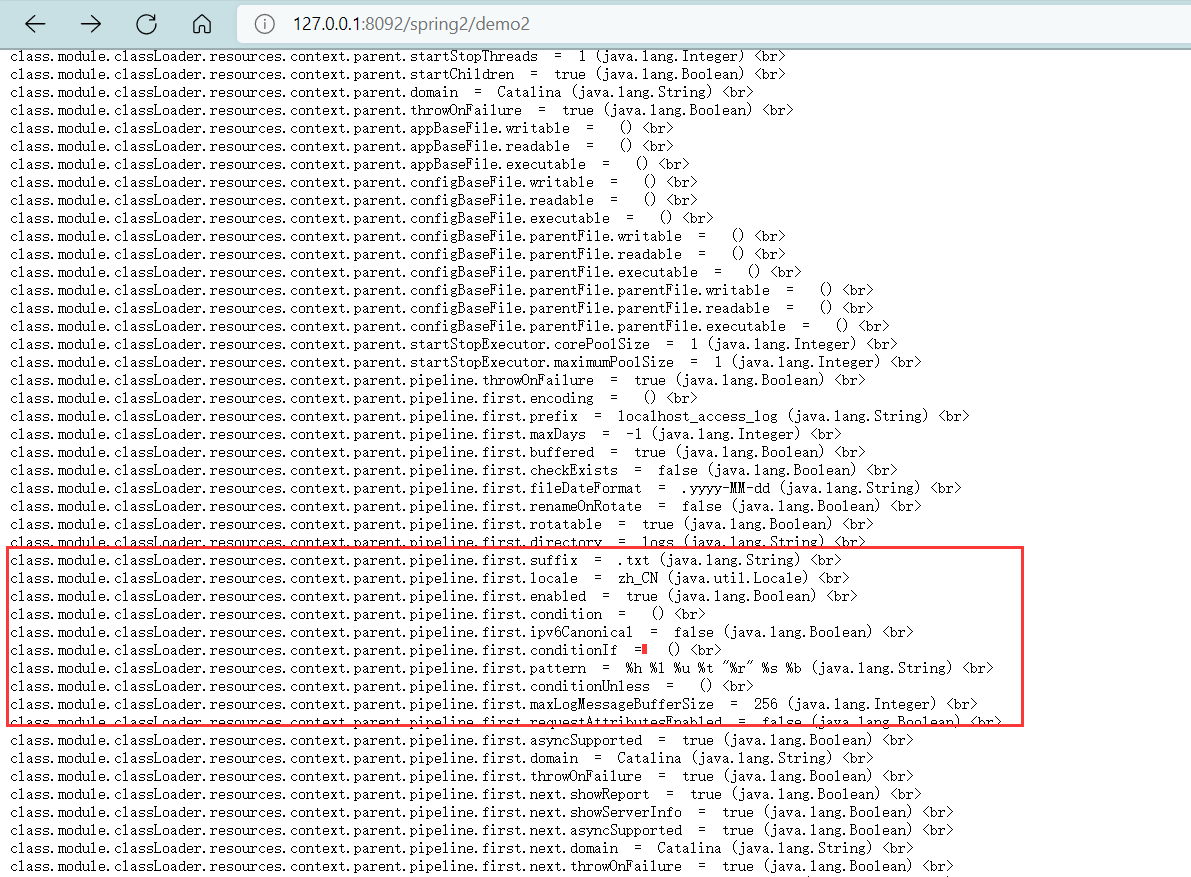The image size is (1191, 877).
Task: Click the pipeline.first.next.showServerInfo line
Action: coord(471,812)
